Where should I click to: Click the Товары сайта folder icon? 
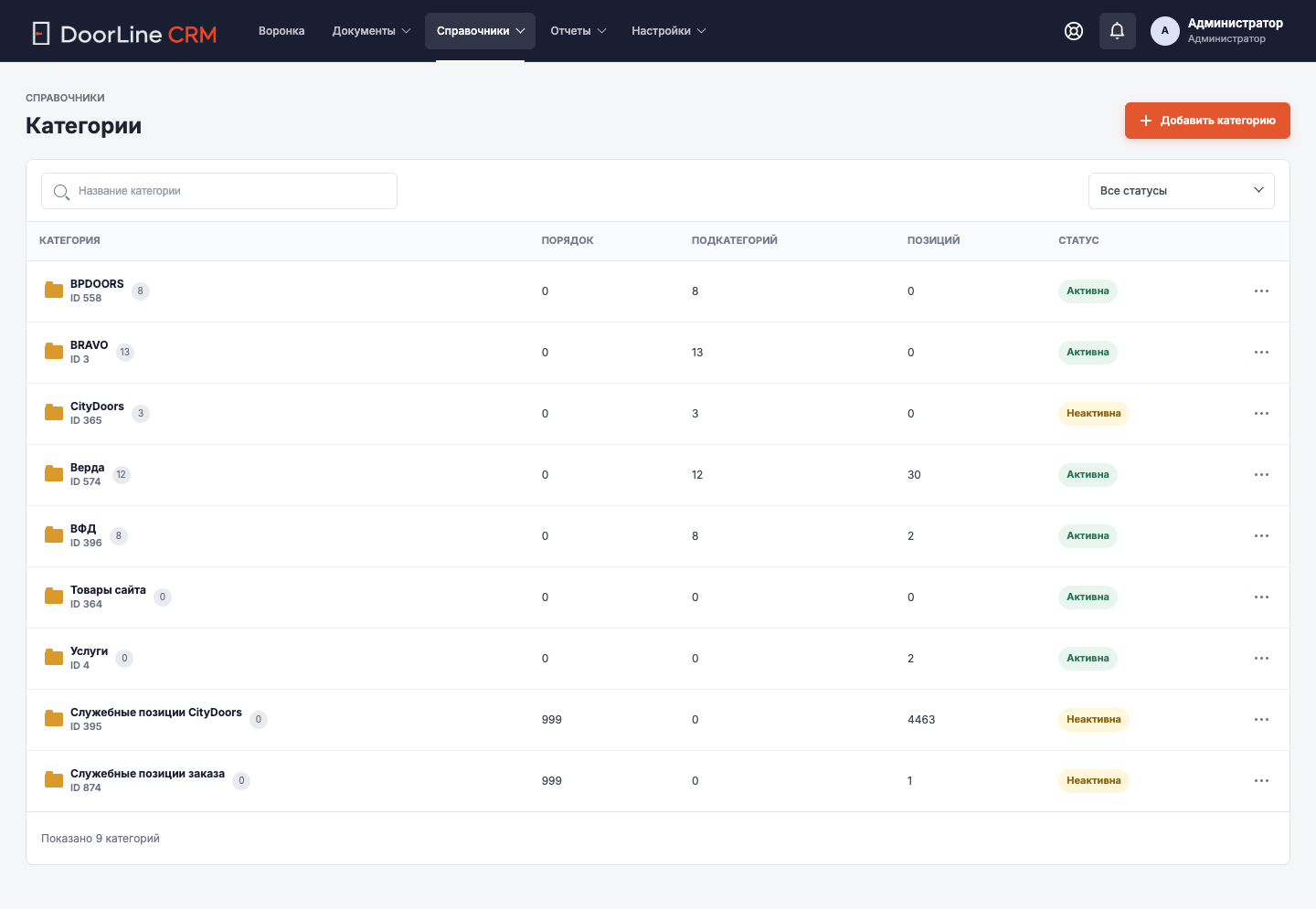pyautogui.click(x=54, y=597)
